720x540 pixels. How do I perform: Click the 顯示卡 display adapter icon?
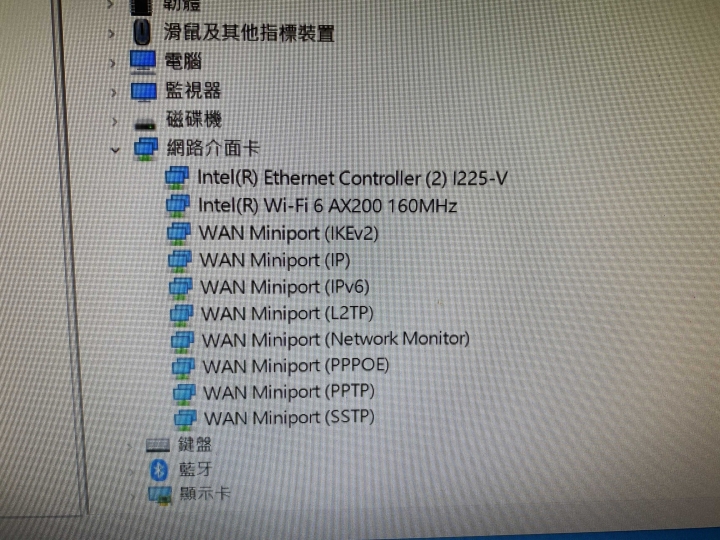point(160,496)
